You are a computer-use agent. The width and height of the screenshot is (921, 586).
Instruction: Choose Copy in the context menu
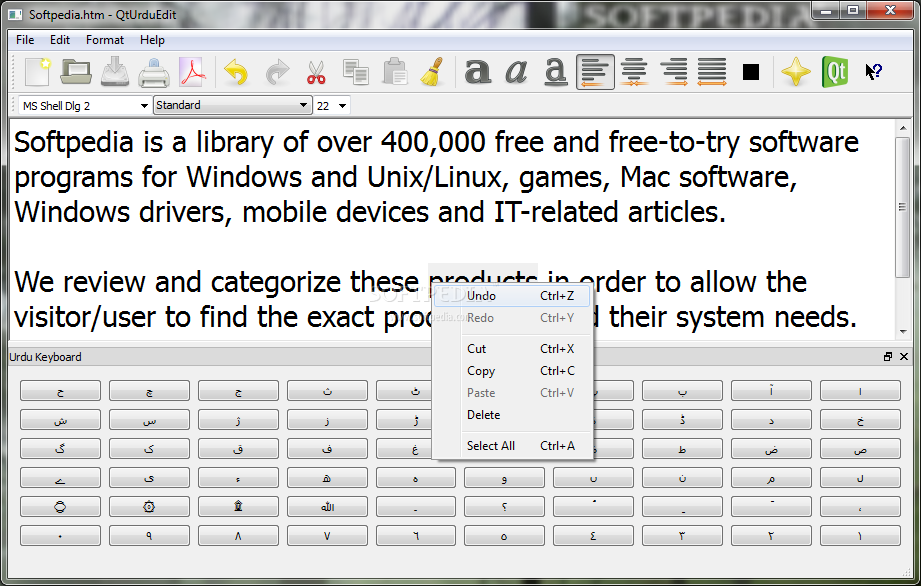click(512, 371)
